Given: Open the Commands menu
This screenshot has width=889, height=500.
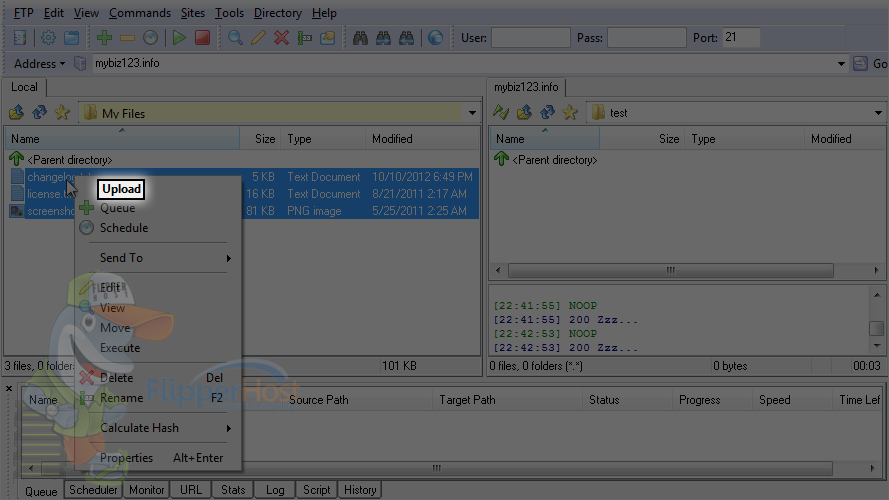Looking at the screenshot, I should click(x=140, y=12).
